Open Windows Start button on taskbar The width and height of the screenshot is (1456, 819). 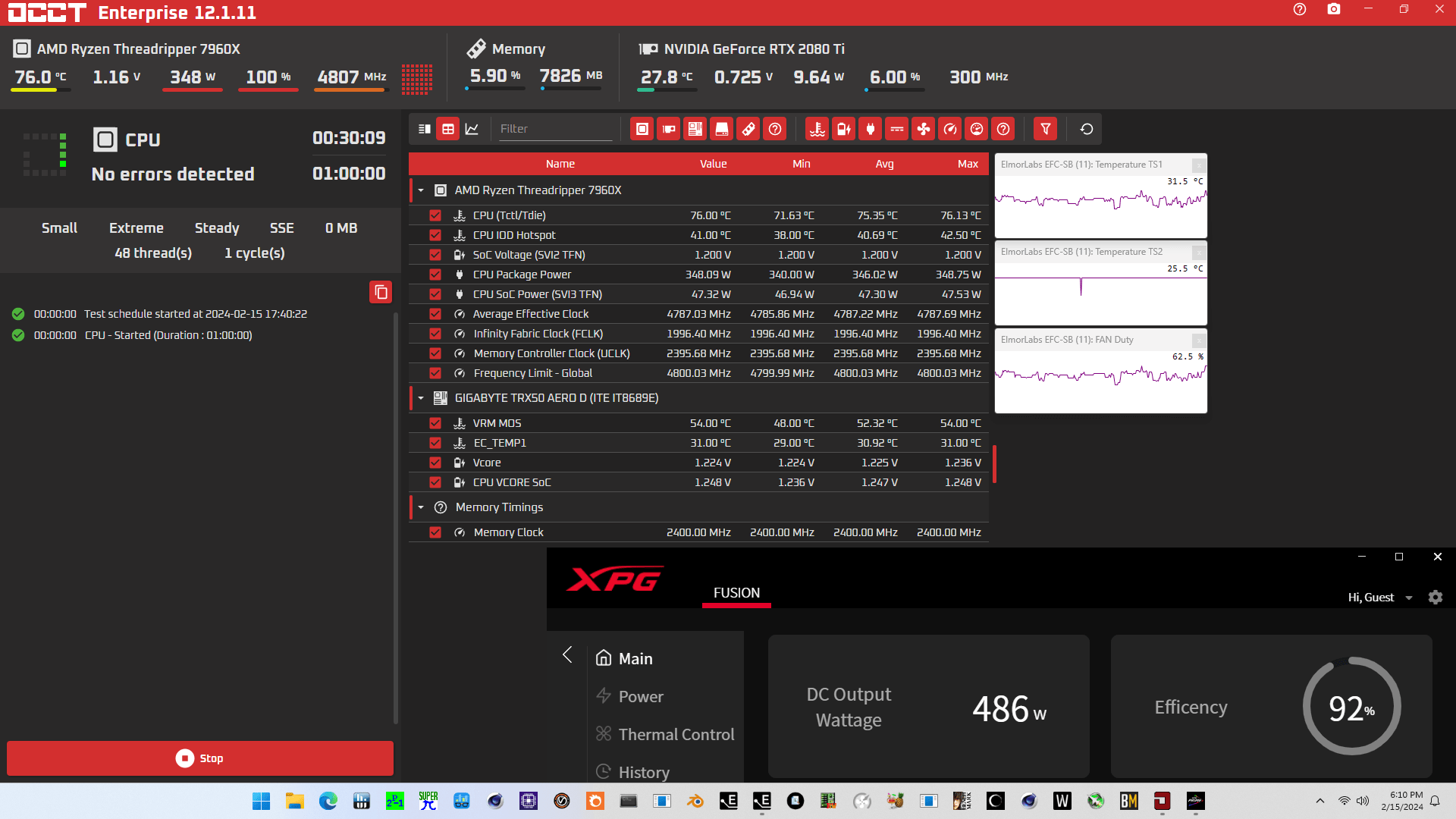(261, 801)
